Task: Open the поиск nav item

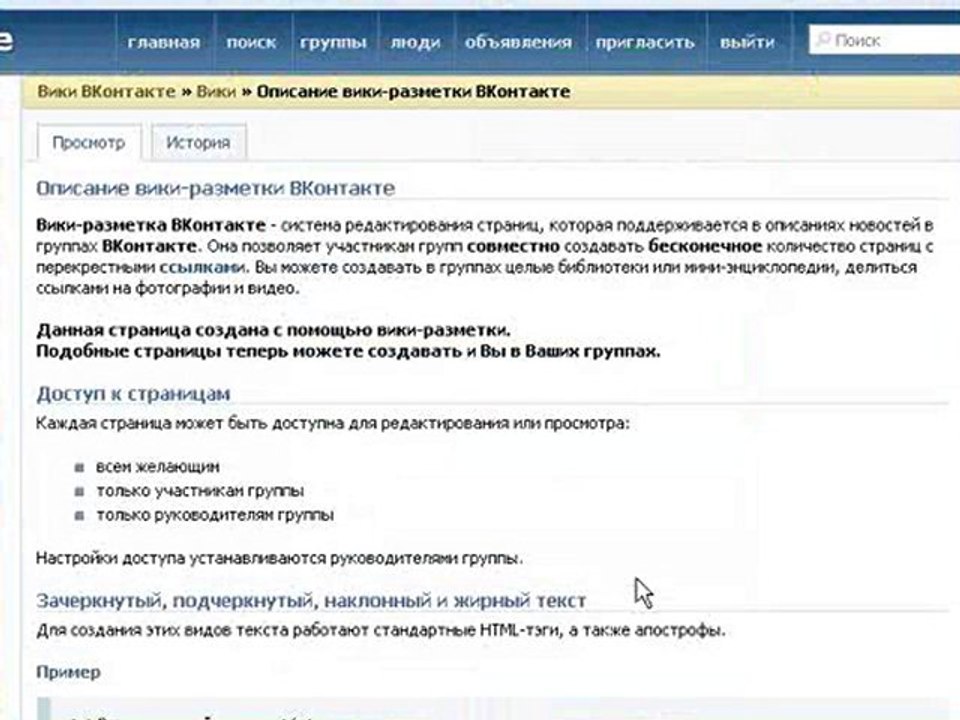Action: [251, 42]
